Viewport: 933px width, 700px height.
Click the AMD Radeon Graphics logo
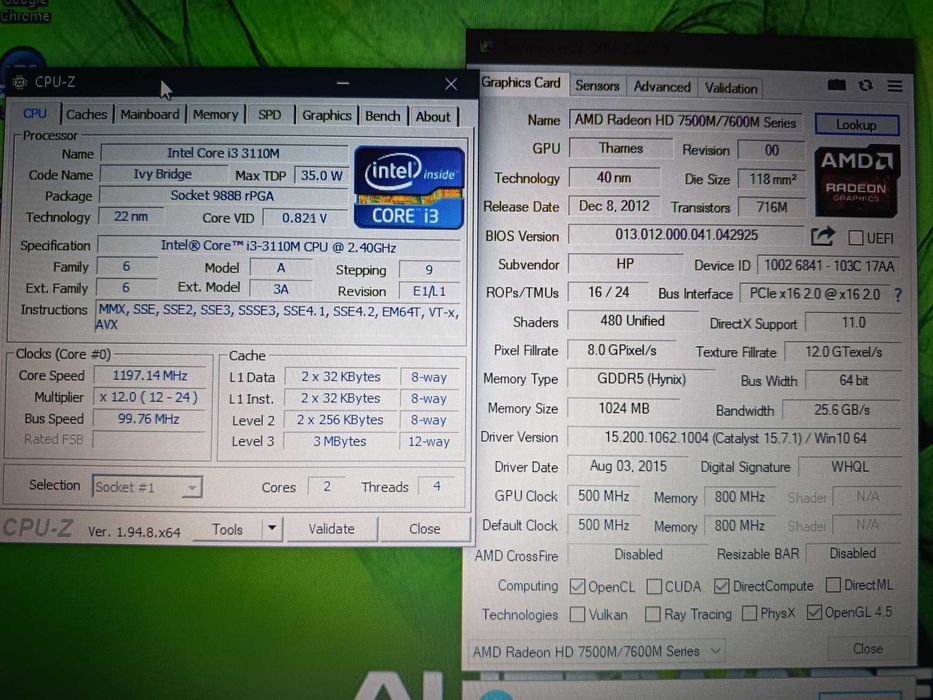click(x=857, y=180)
